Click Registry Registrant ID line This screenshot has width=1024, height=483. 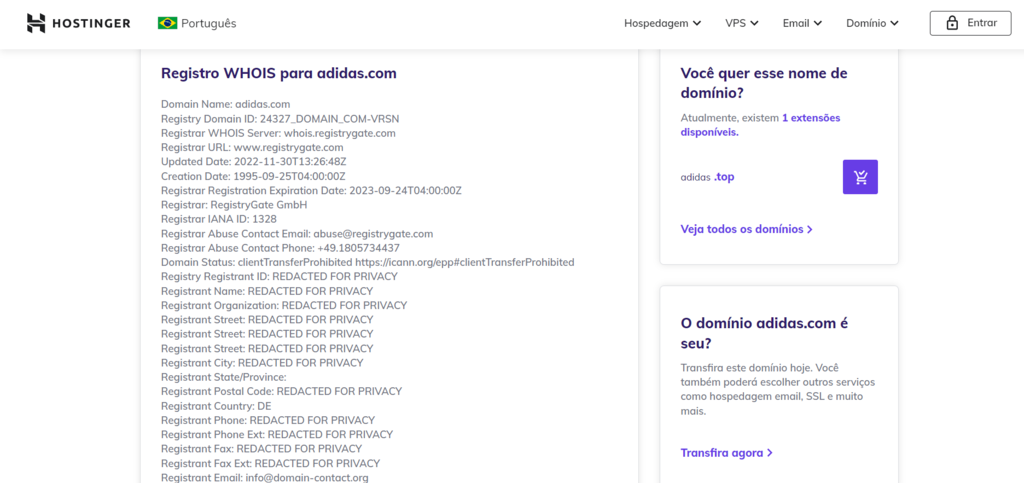(279, 276)
